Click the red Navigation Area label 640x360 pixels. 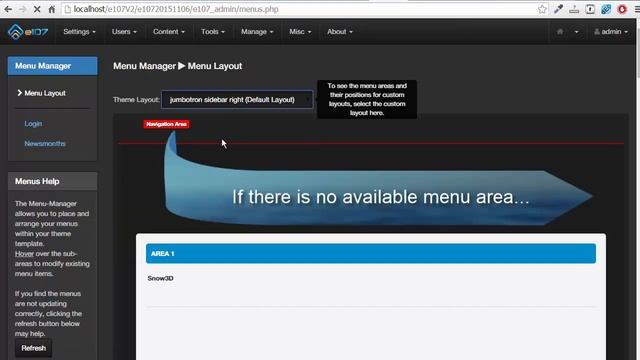pyautogui.click(x=166, y=124)
